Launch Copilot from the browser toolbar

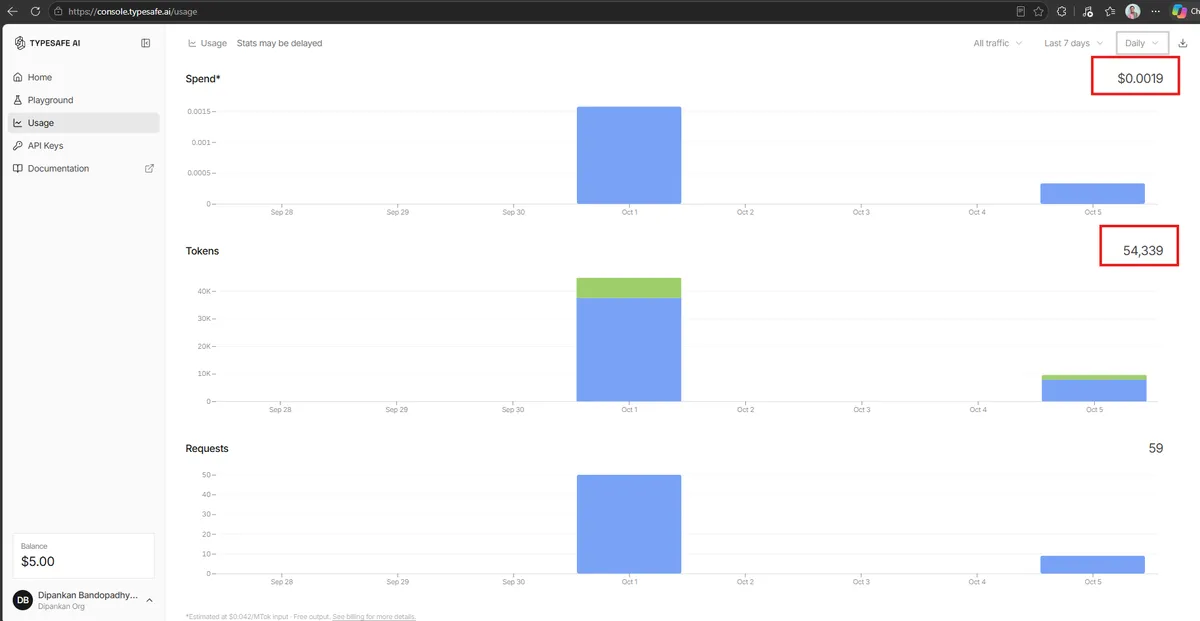point(1178,11)
